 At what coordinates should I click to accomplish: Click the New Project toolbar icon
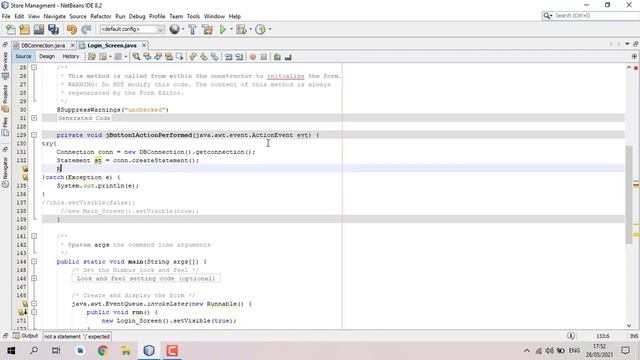pyautogui.click(x=24, y=29)
